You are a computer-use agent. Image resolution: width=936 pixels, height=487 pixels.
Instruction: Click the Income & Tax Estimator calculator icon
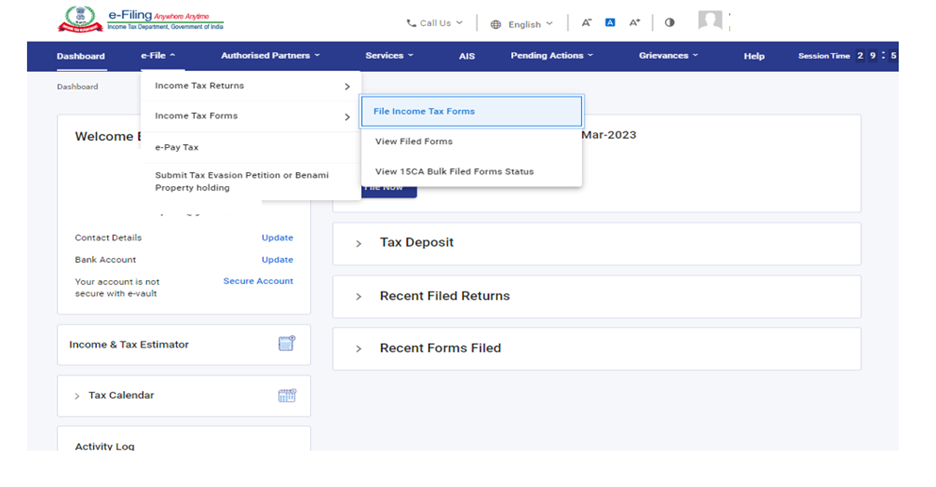pos(287,344)
